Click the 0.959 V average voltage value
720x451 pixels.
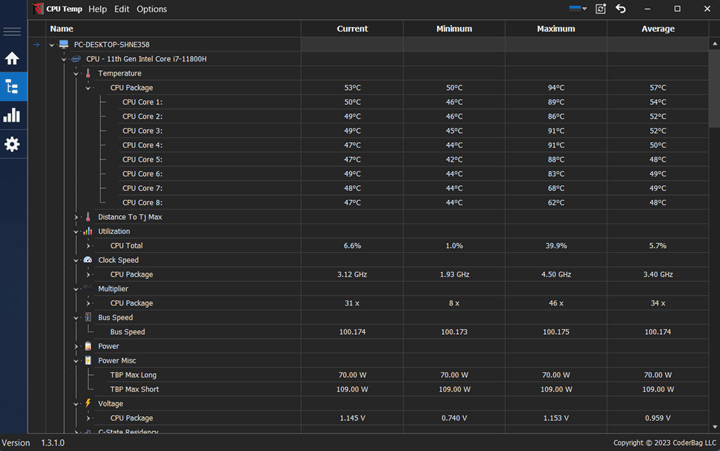tap(658, 418)
